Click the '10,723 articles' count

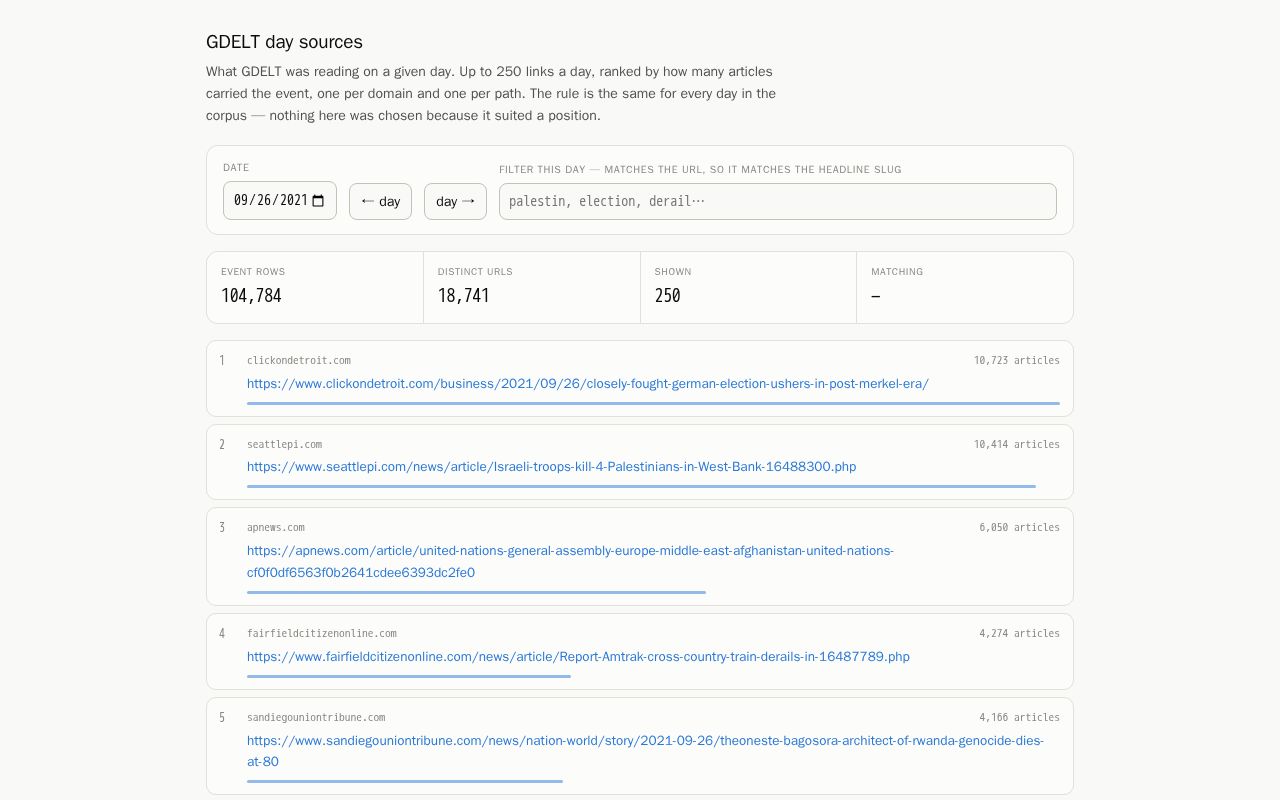coord(1017,360)
